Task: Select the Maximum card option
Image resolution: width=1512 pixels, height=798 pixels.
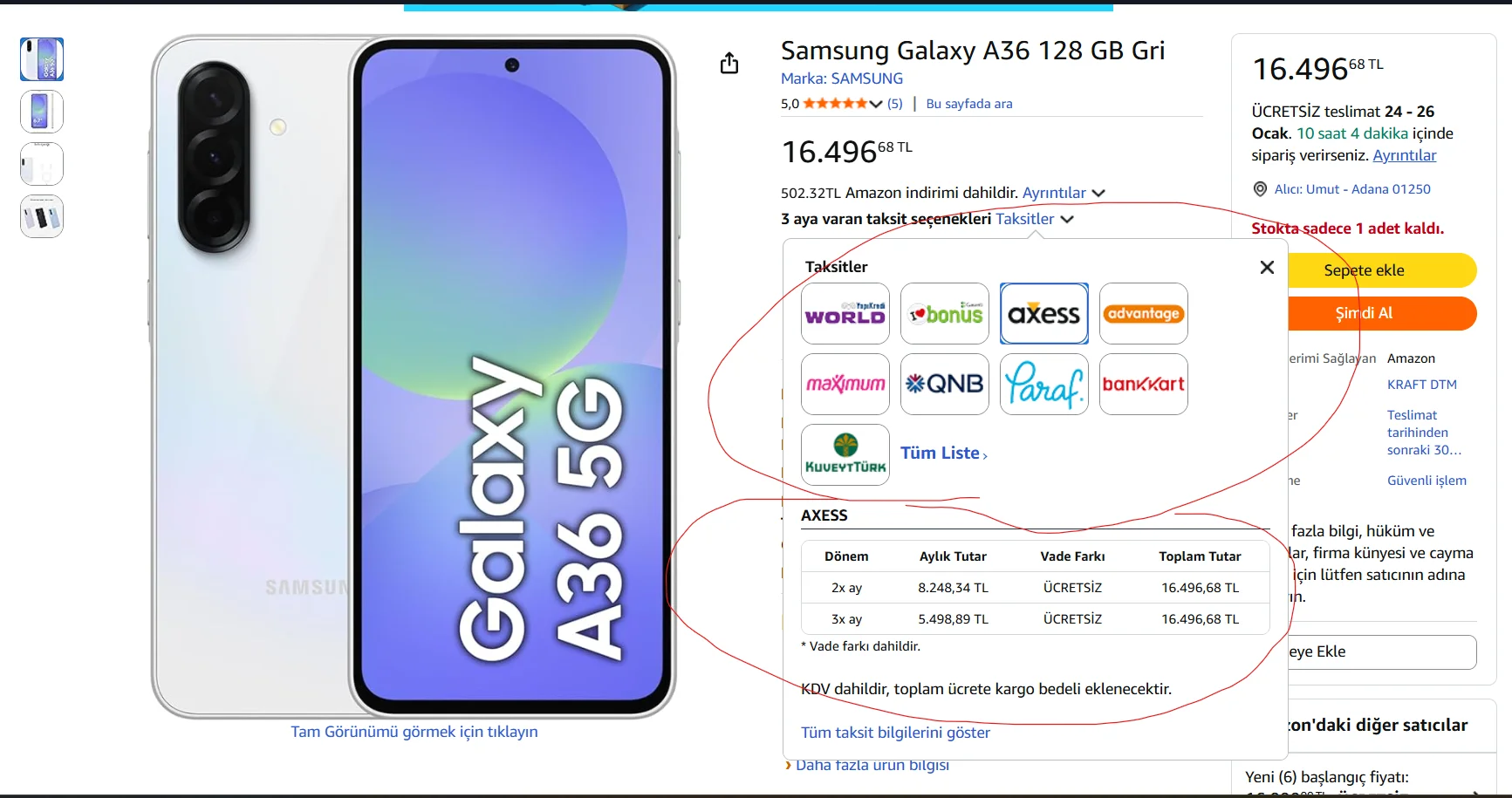Action: pos(845,384)
